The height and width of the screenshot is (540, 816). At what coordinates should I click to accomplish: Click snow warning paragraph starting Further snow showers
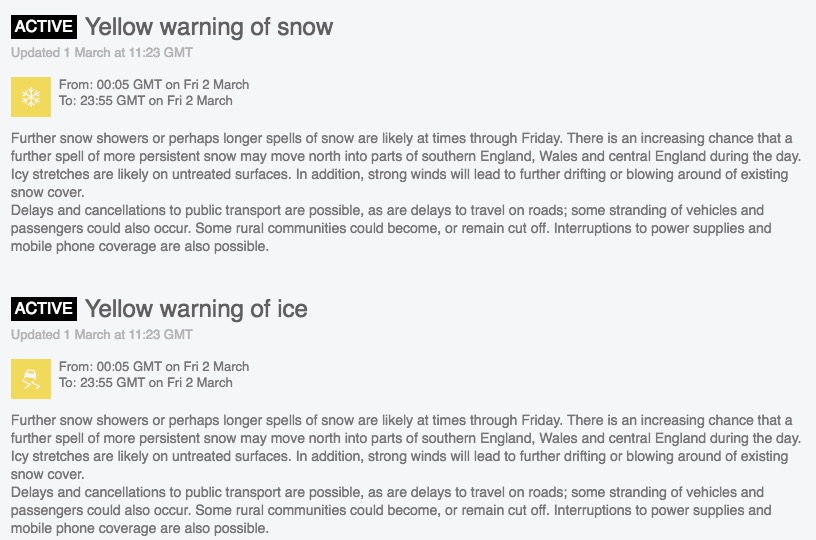[x=406, y=165]
